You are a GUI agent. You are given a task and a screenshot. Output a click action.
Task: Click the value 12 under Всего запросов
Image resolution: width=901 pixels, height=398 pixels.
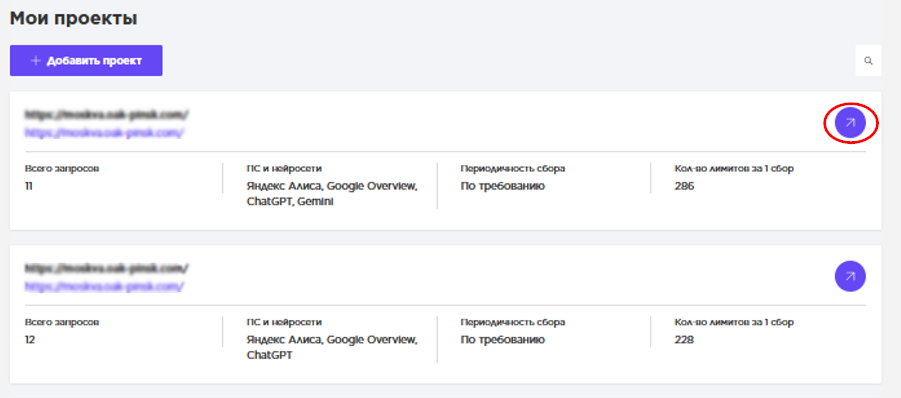[30, 339]
